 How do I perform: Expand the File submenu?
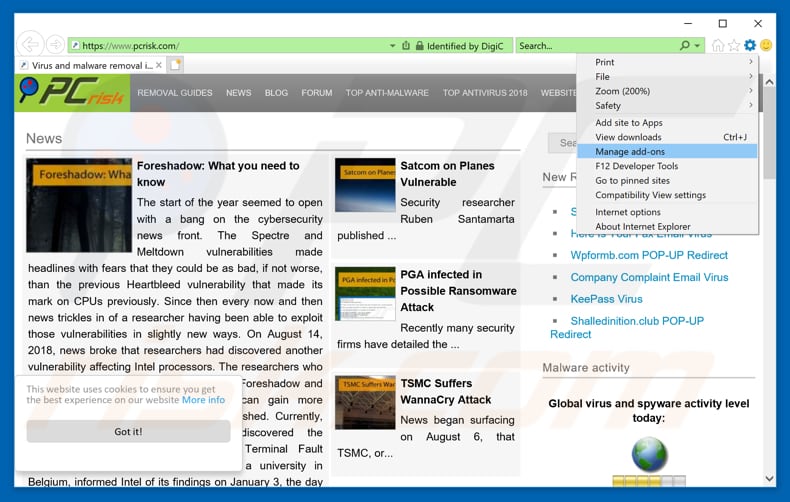[x=667, y=77]
